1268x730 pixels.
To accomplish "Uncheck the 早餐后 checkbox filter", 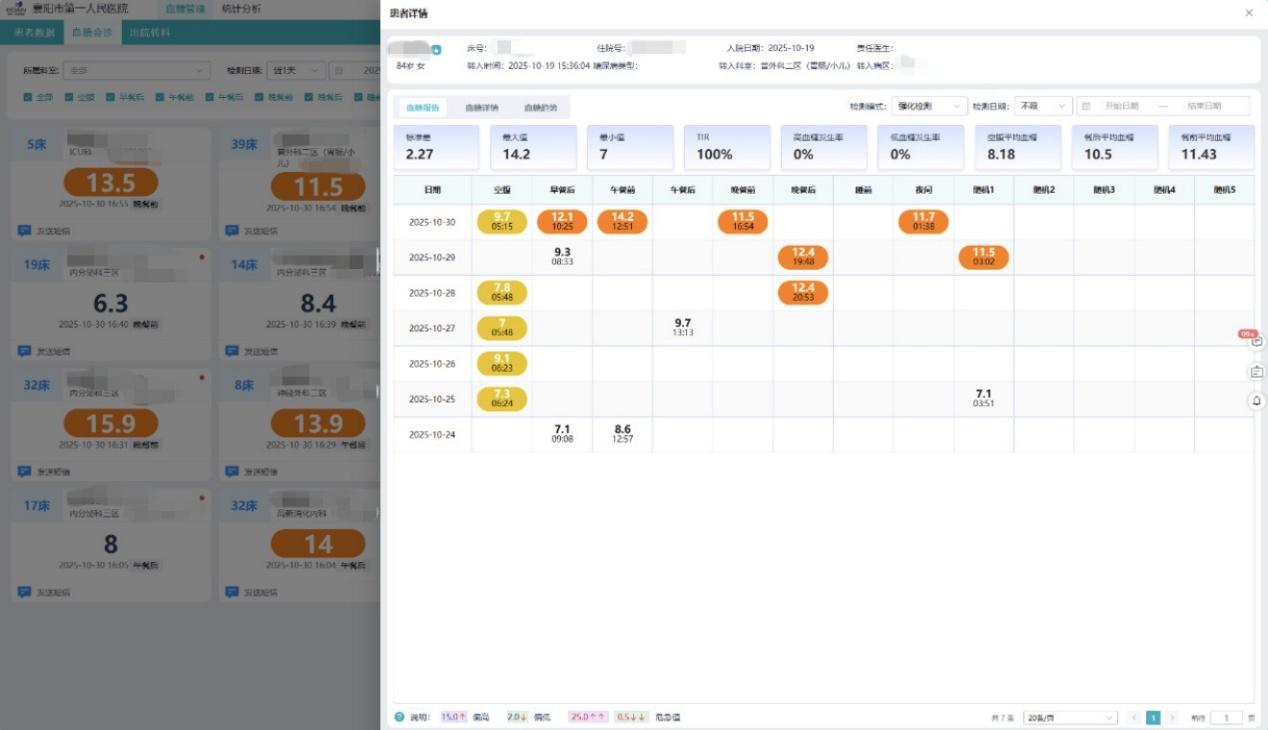I will (111, 97).
